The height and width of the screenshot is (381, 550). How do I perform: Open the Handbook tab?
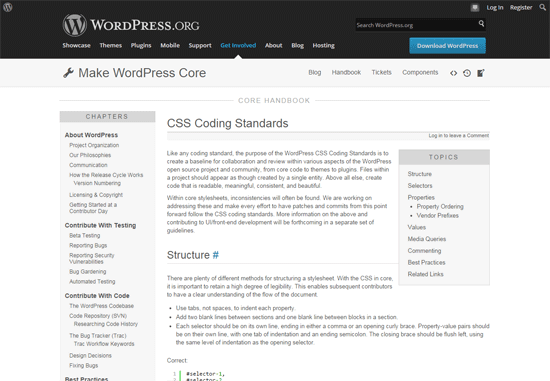click(346, 72)
